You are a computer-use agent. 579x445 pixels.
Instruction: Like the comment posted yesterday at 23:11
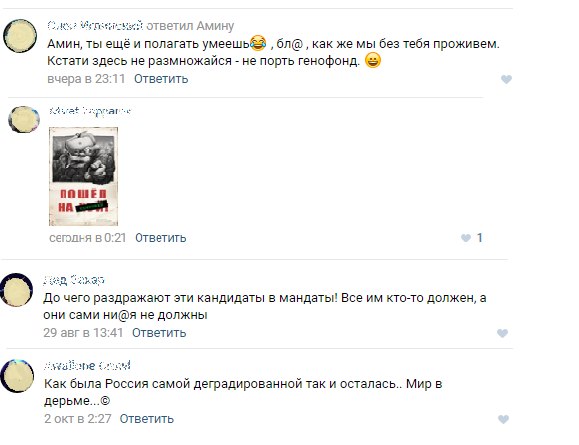tap(506, 79)
